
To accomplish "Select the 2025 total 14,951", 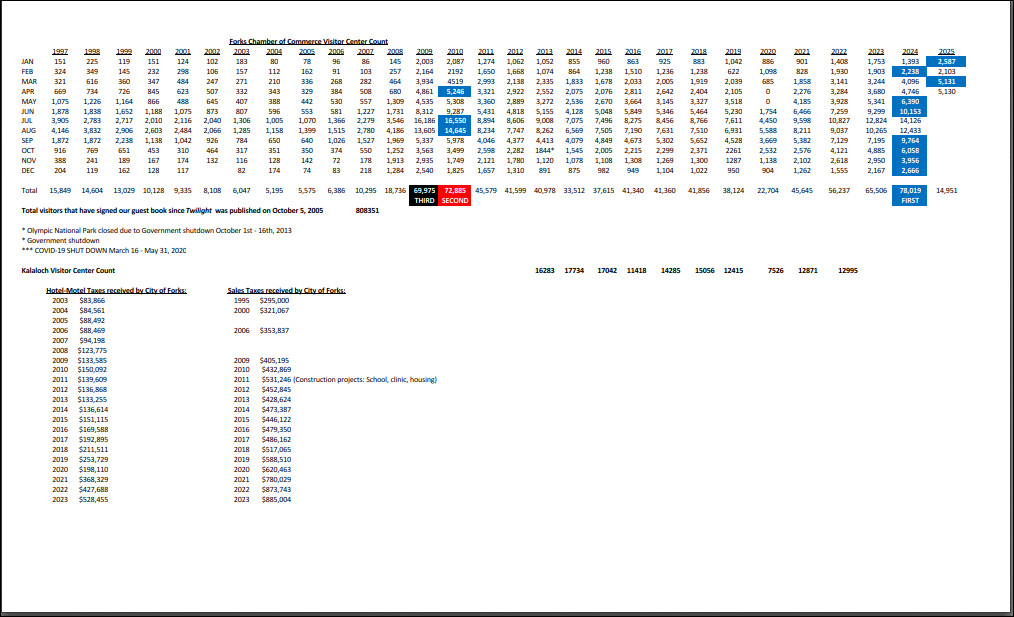I will click(947, 191).
